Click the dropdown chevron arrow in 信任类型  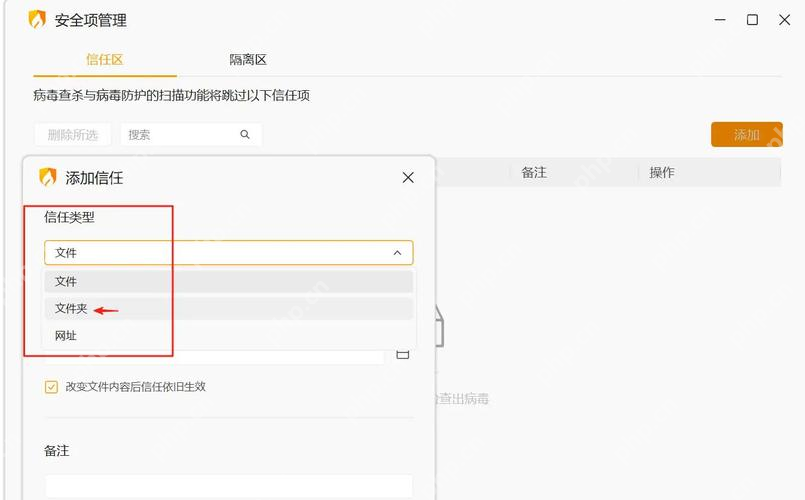coord(397,253)
